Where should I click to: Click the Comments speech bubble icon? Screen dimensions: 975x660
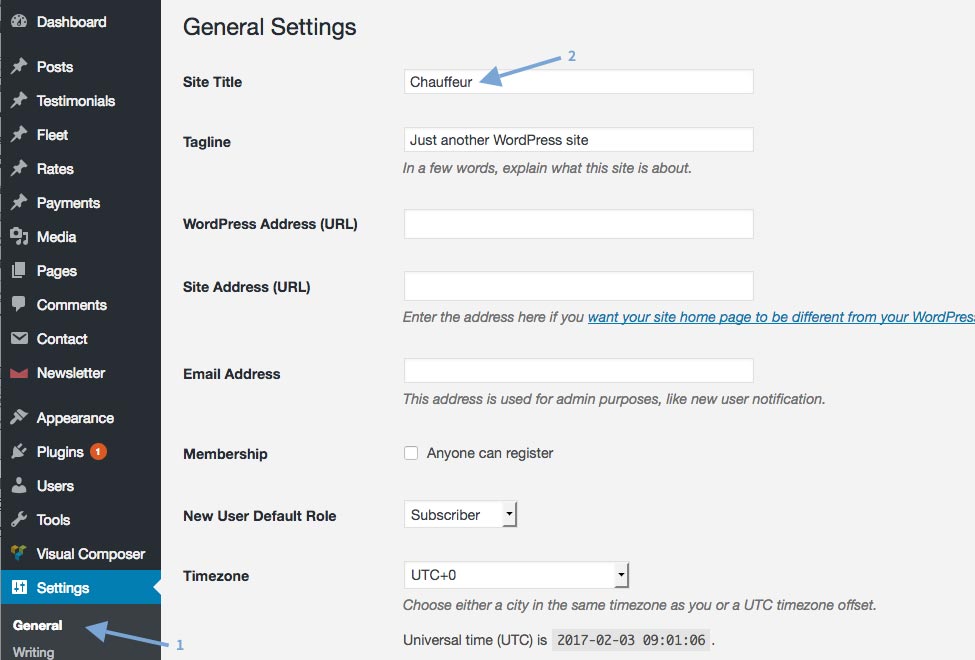coord(19,304)
